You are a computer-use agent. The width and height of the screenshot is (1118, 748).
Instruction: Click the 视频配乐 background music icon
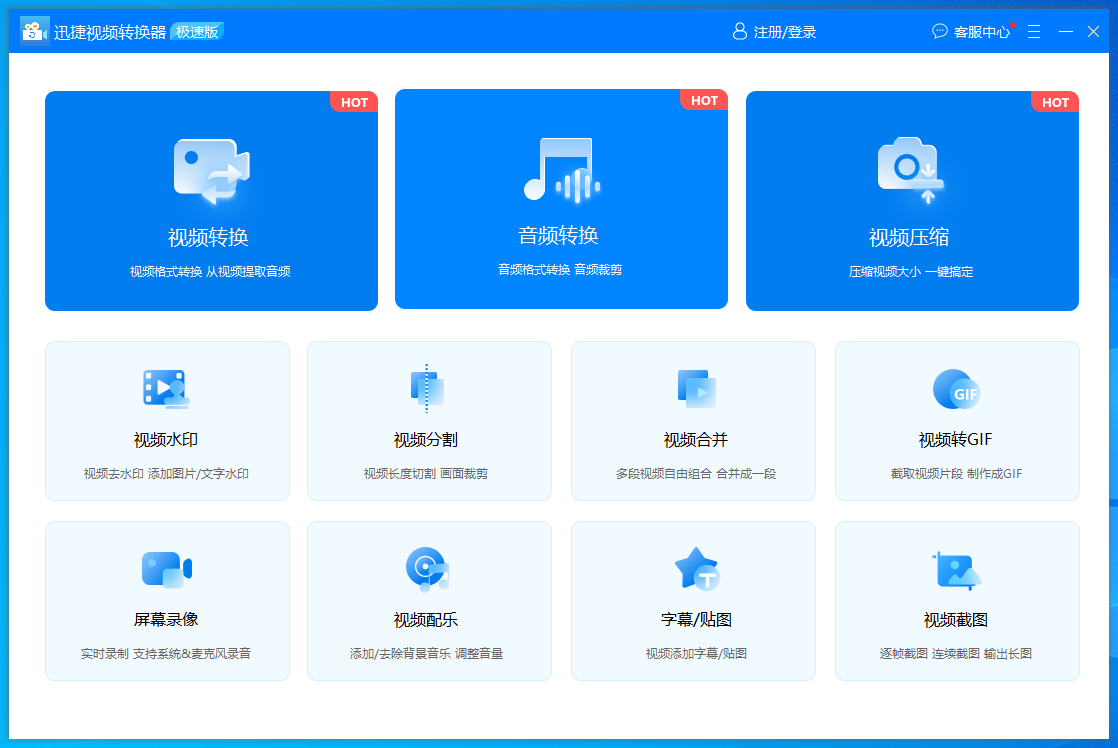[427, 569]
